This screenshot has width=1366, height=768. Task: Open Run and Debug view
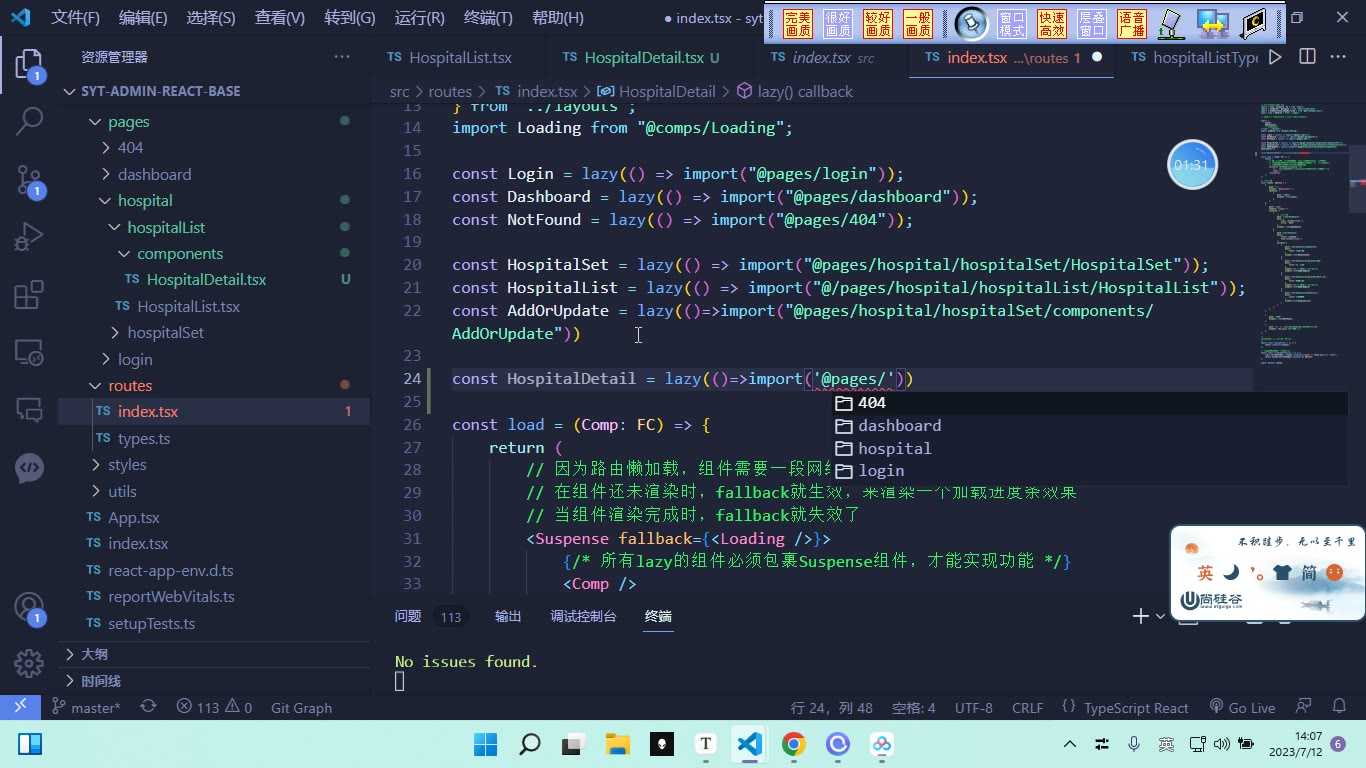29,237
